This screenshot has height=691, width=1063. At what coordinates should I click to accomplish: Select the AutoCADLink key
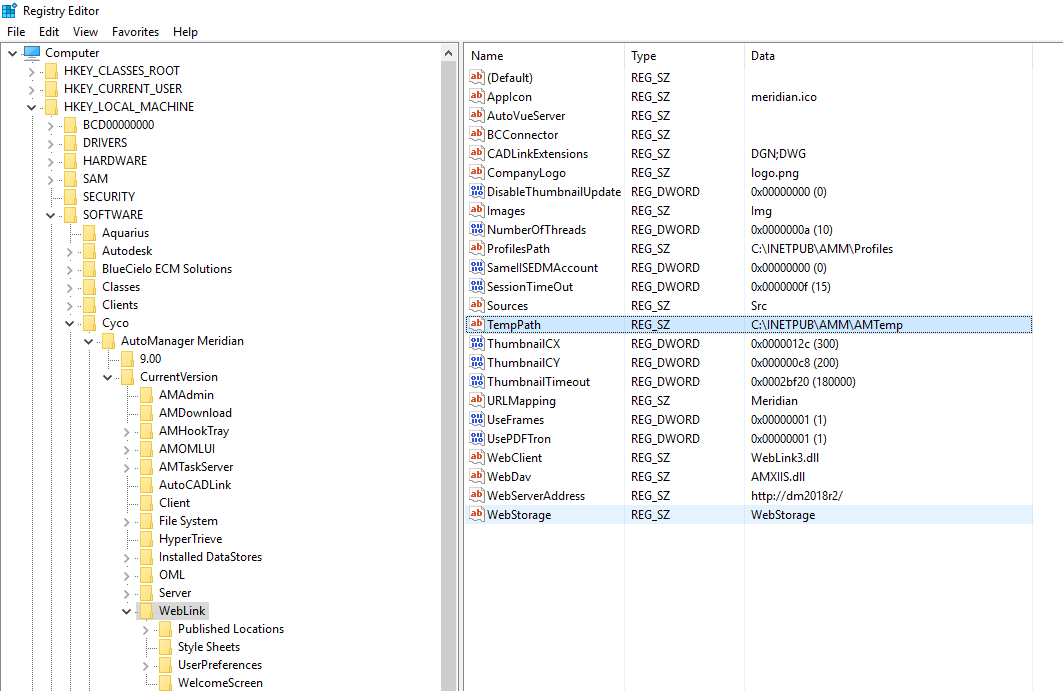click(195, 485)
